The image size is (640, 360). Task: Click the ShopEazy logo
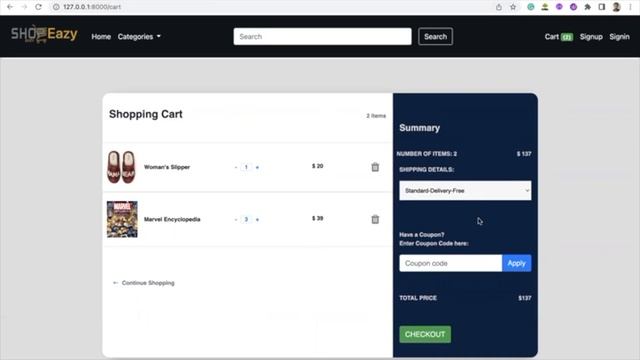[44, 34]
